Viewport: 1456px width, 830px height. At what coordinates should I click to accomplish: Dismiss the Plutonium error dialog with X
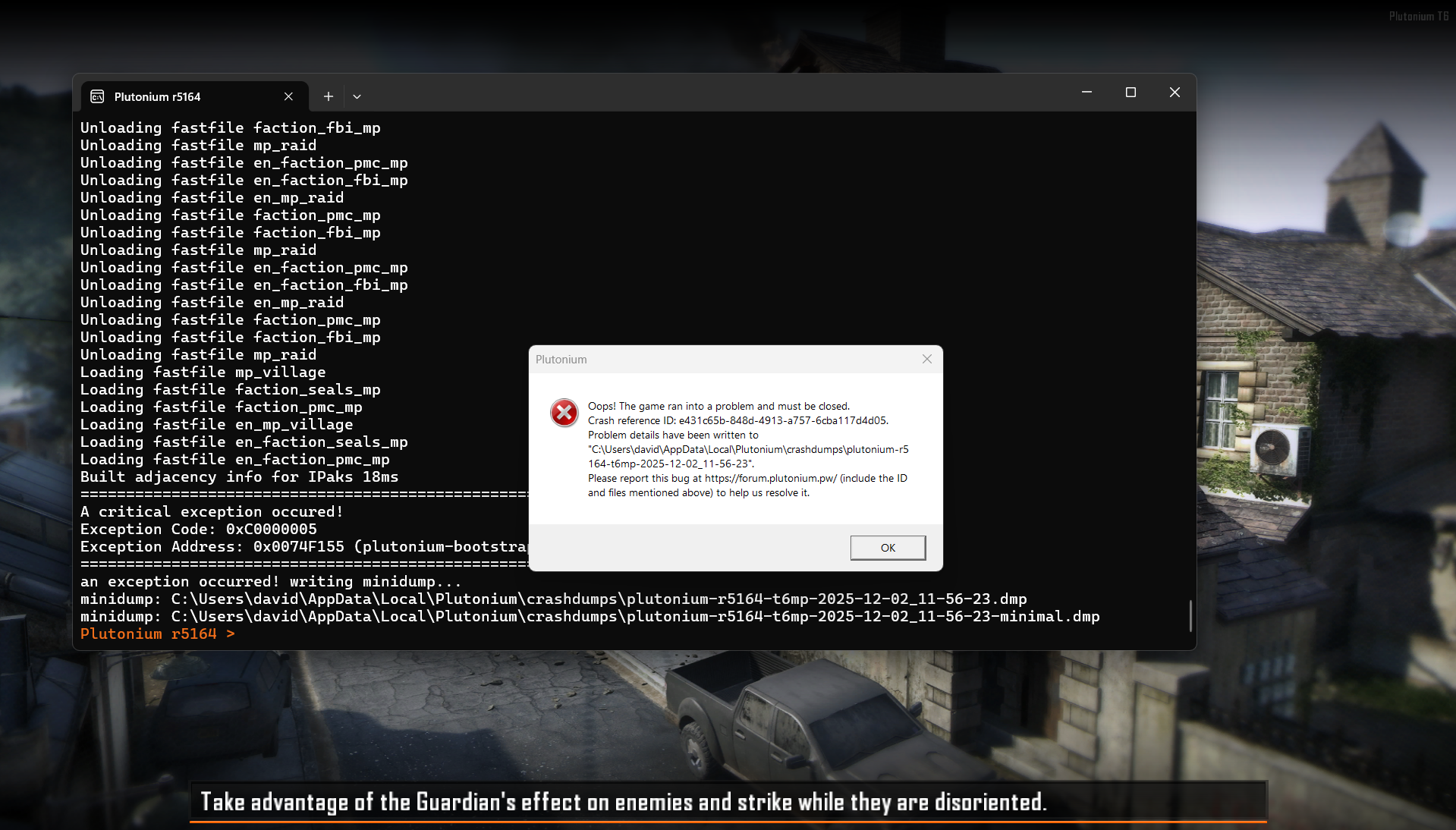[x=926, y=359]
